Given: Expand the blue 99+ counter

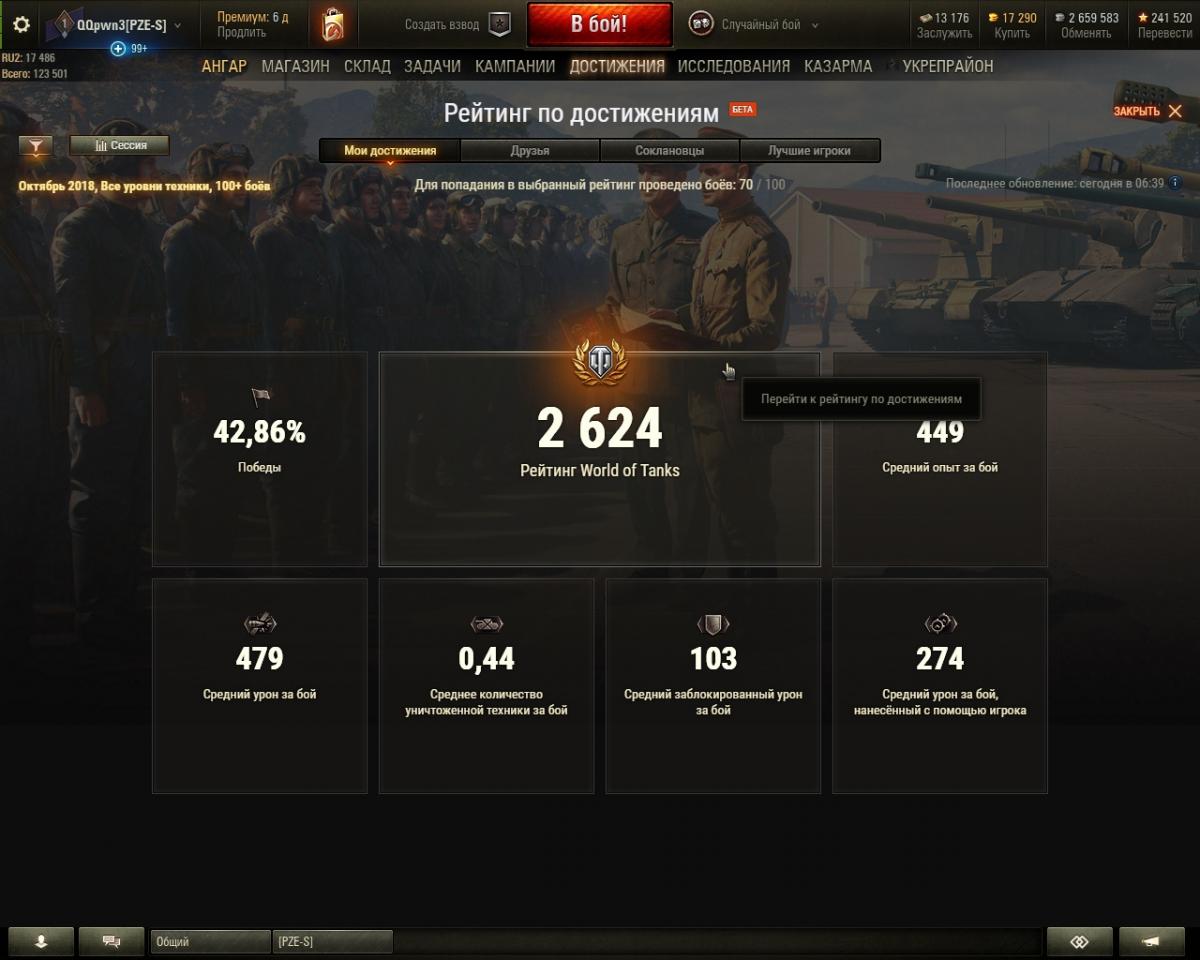Looking at the screenshot, I should [x=129, y=48].
